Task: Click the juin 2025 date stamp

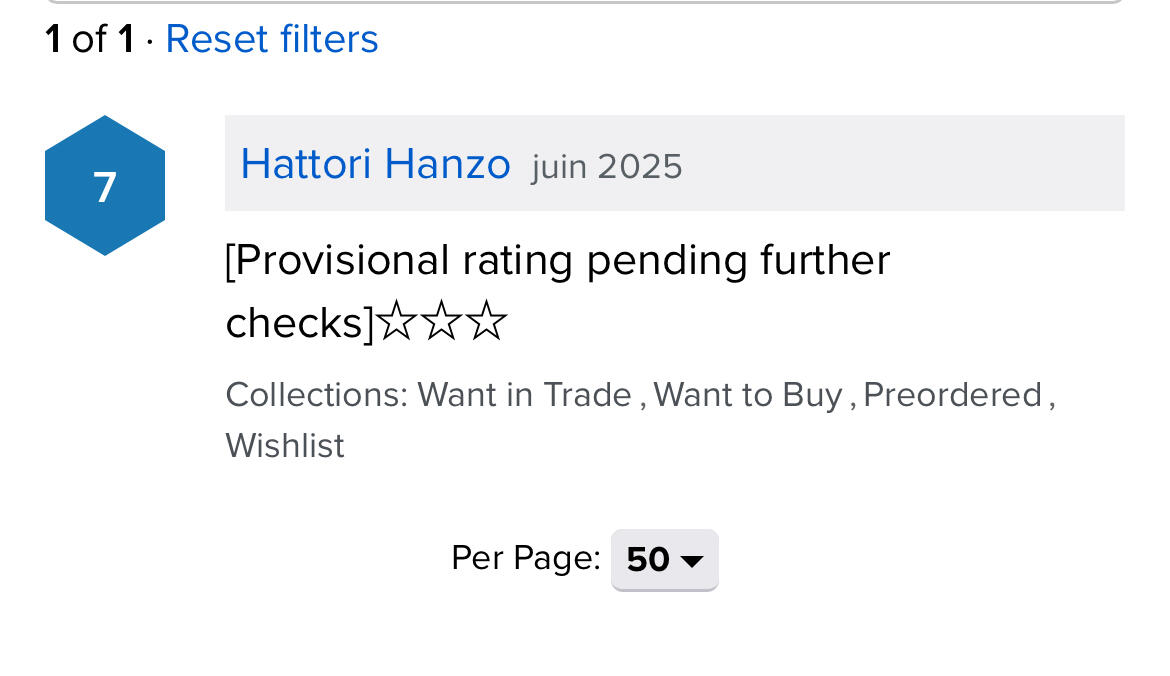Action: (607, 166)
